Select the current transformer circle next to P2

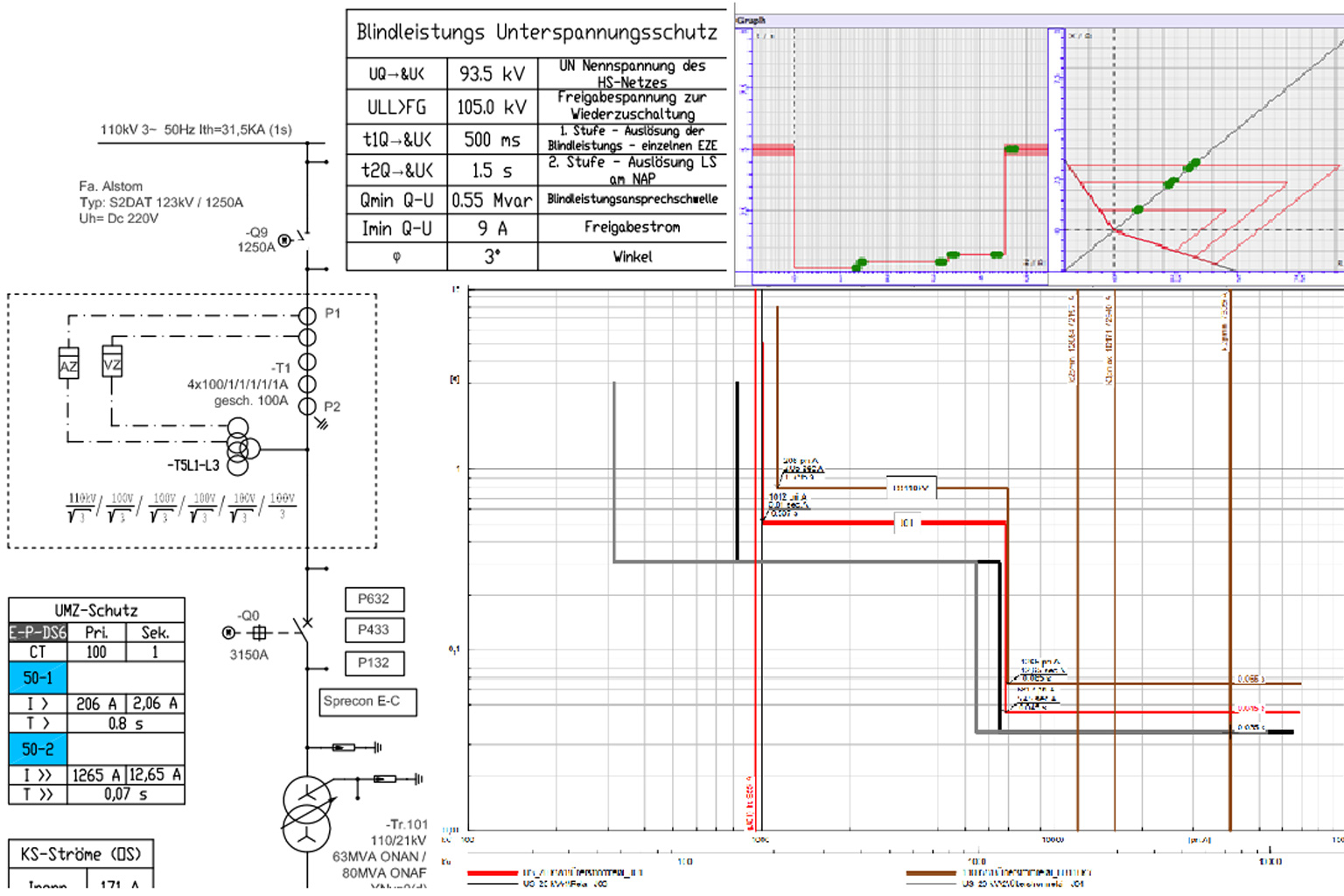[x=307, y=406]
